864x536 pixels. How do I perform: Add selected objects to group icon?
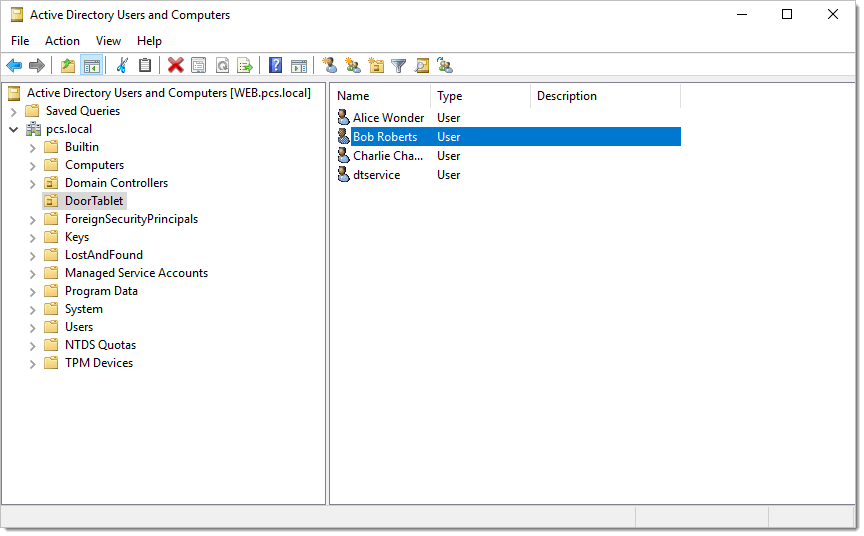[x=445, y=66]
